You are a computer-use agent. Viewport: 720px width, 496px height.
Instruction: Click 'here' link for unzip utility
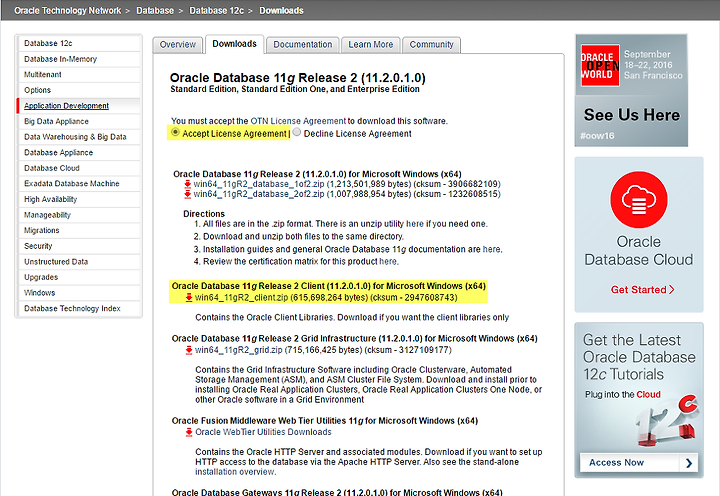[415, 224]
